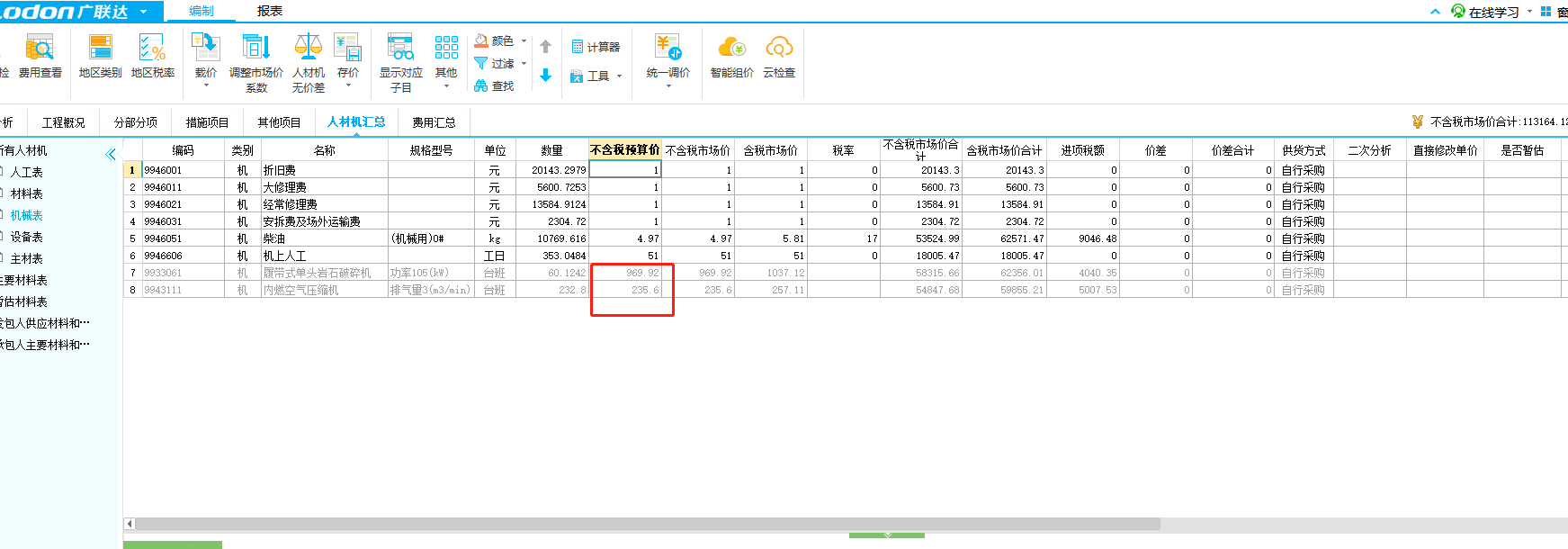The height and width of the screenshot is (549, 1568).
Task: Open the 广联达 logo dropdown arrow
Action: click(143, 12)
